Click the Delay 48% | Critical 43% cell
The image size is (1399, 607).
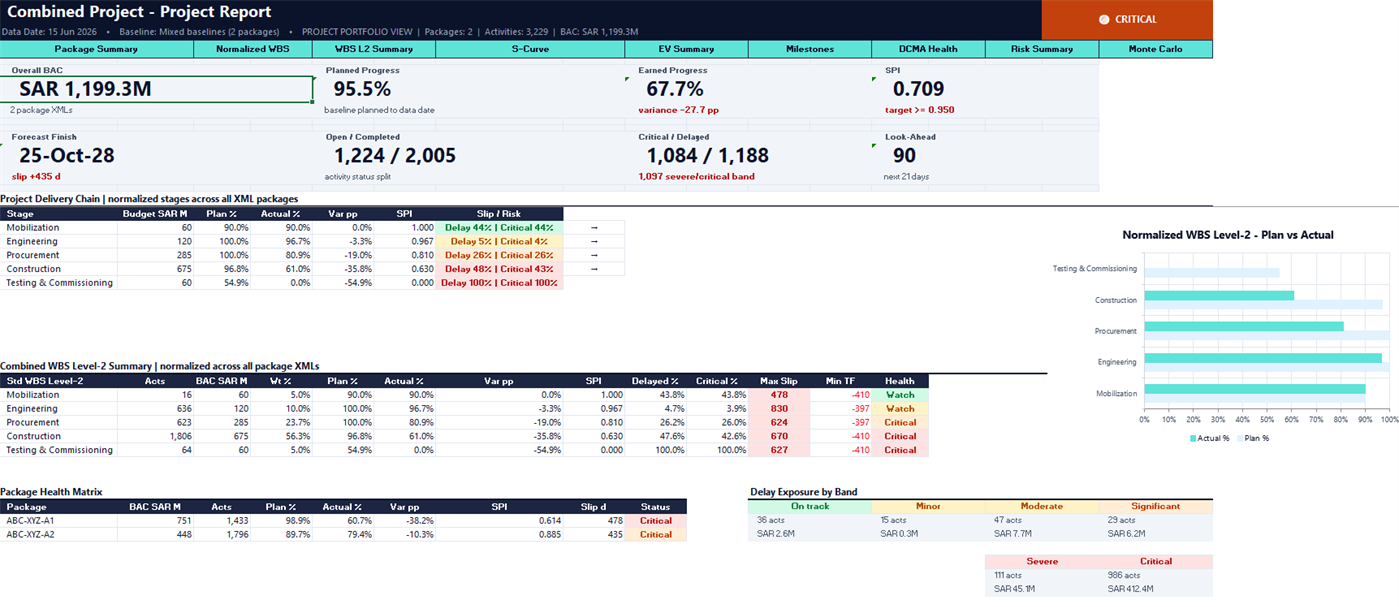500,269
